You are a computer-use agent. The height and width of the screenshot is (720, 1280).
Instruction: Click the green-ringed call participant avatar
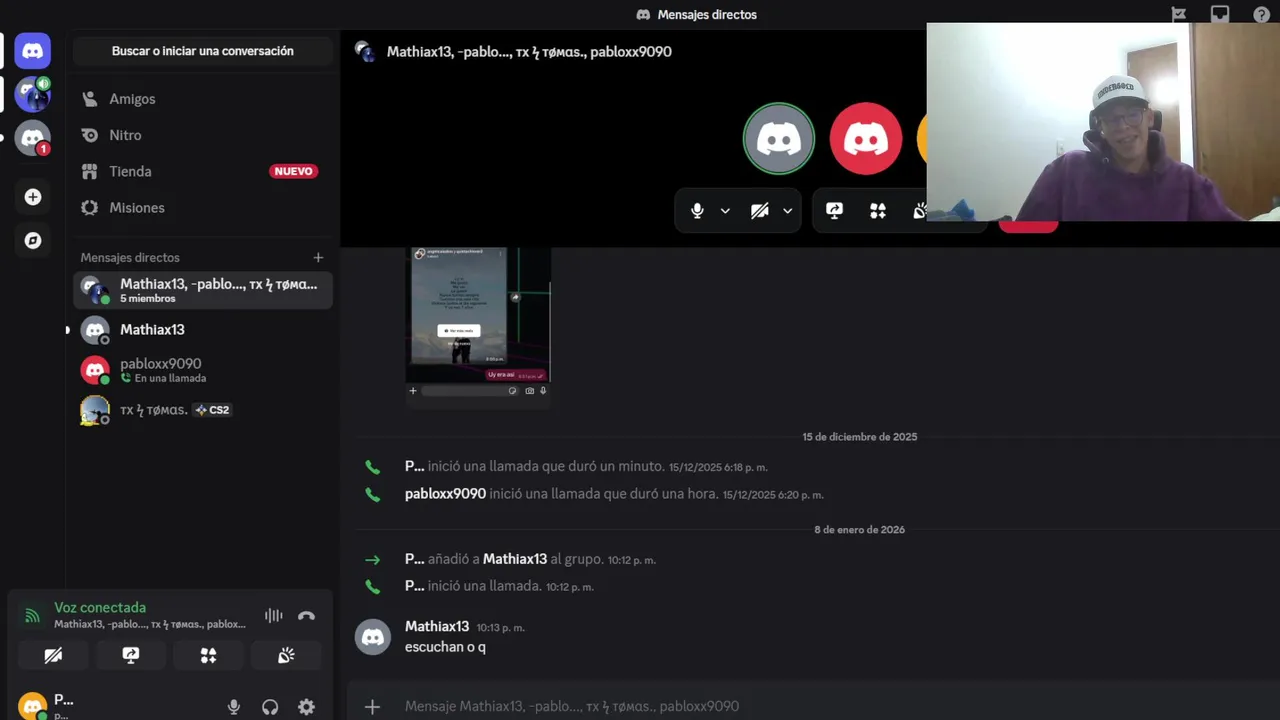[779, 139]
